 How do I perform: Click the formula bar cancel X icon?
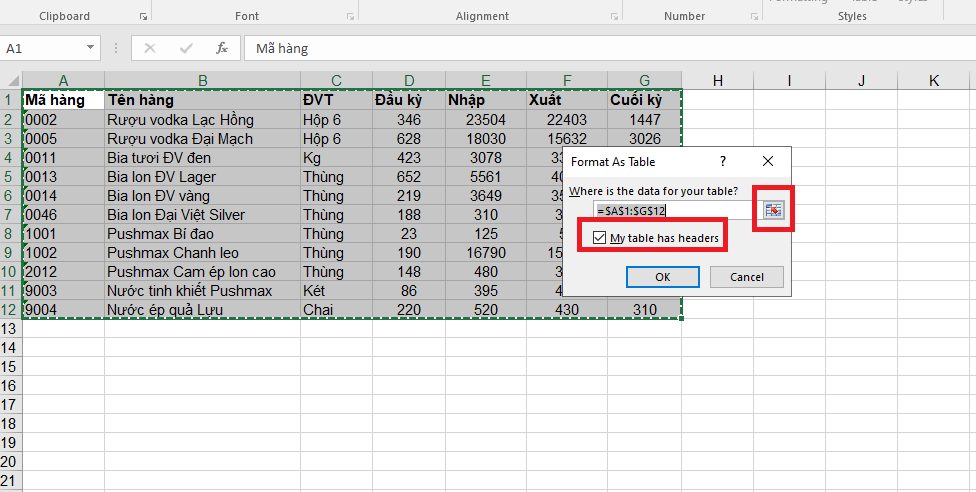(x=150, y=48)
